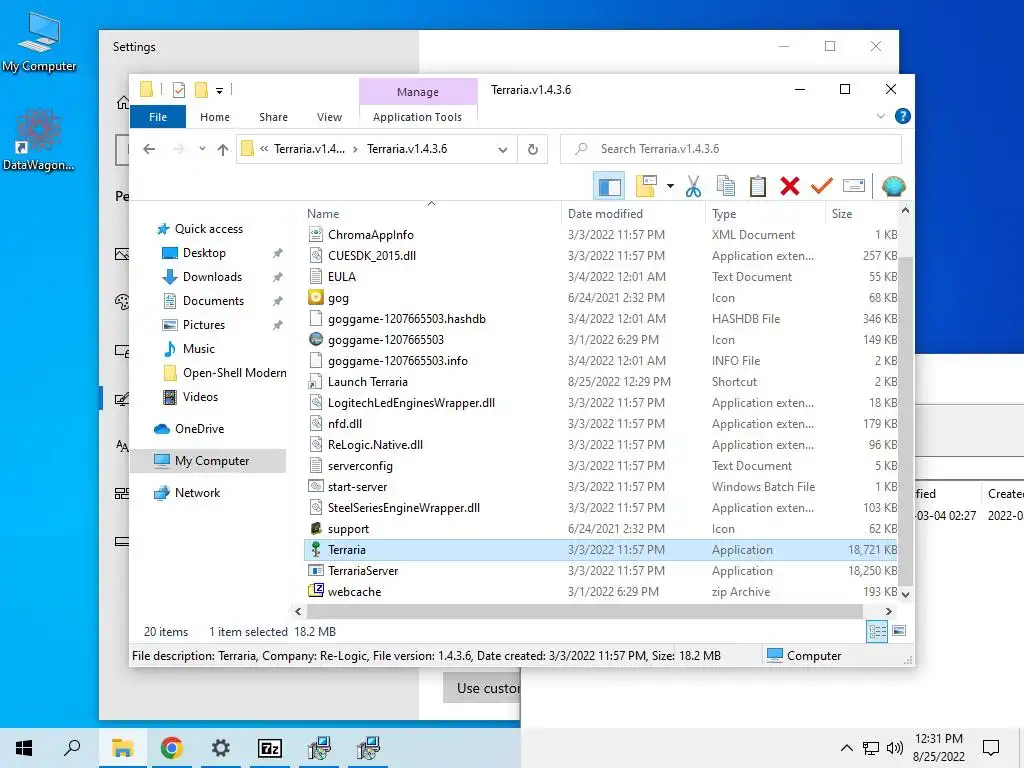Open the Music folder in sidebar
The width and height of the screenshot is (1024, 768).
199,349
